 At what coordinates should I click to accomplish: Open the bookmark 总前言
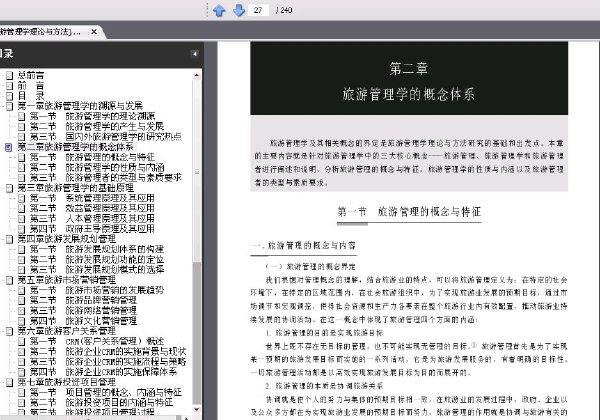coord(31,75)
